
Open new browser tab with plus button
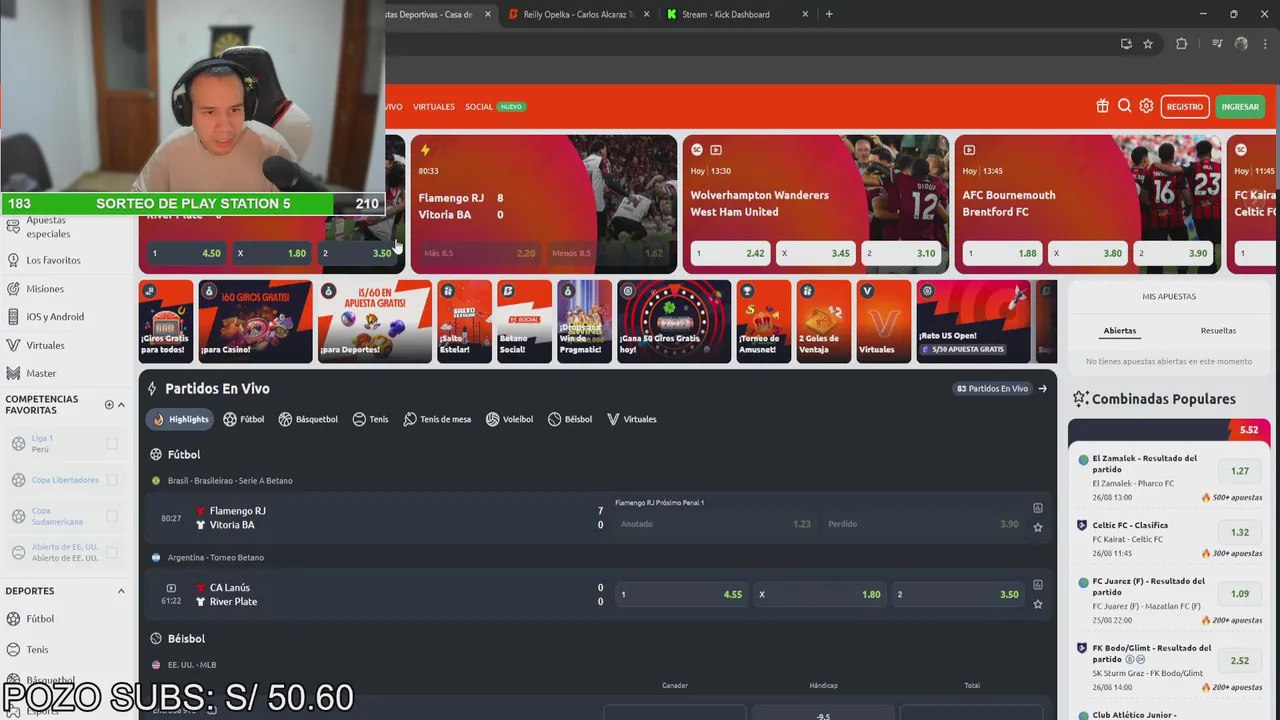point(829,14)
